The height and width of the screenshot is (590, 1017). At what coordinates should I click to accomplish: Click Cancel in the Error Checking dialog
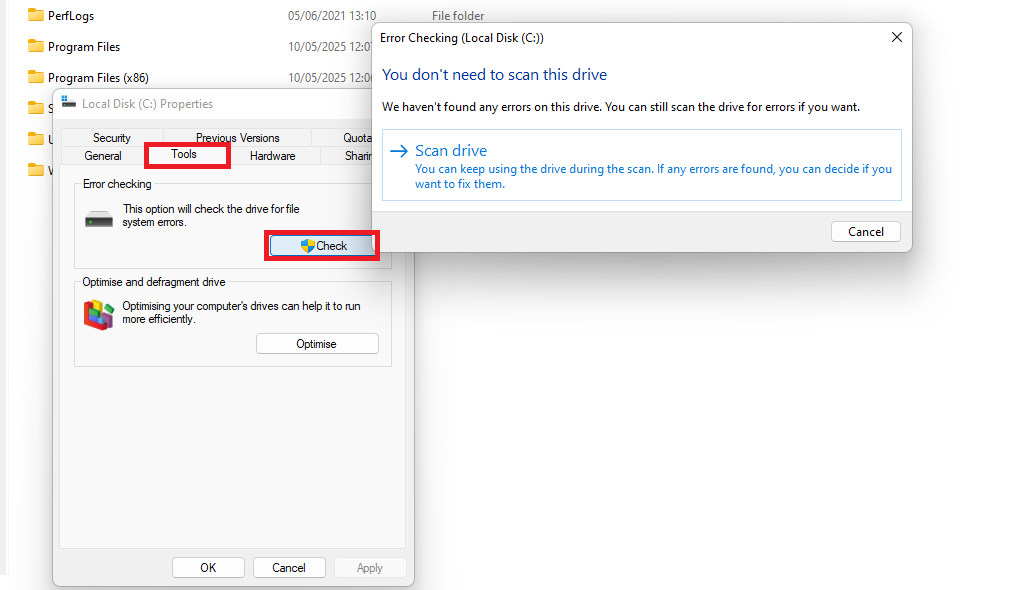pos(865,231)
